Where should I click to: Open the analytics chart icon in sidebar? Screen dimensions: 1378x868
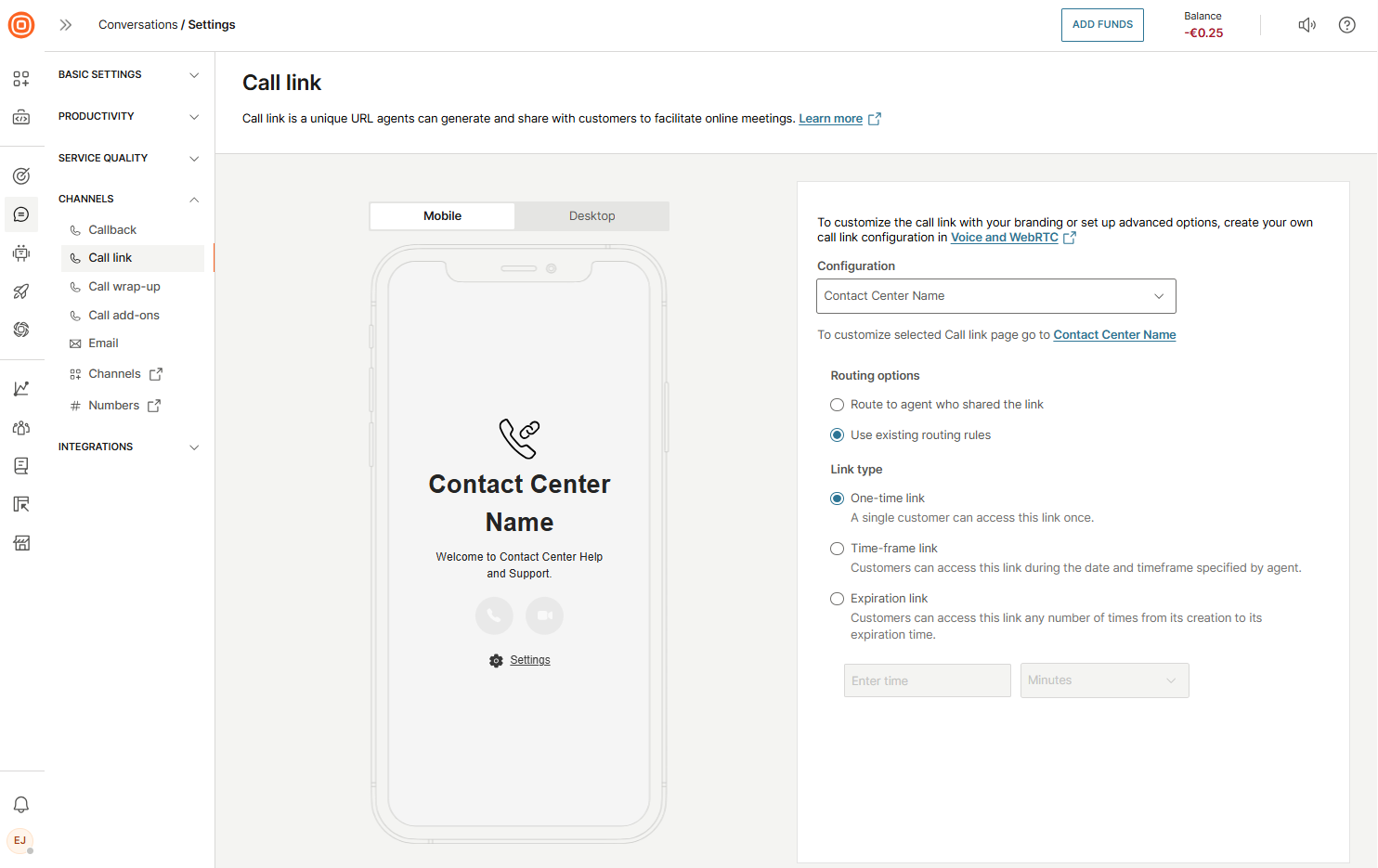(21, 389)
